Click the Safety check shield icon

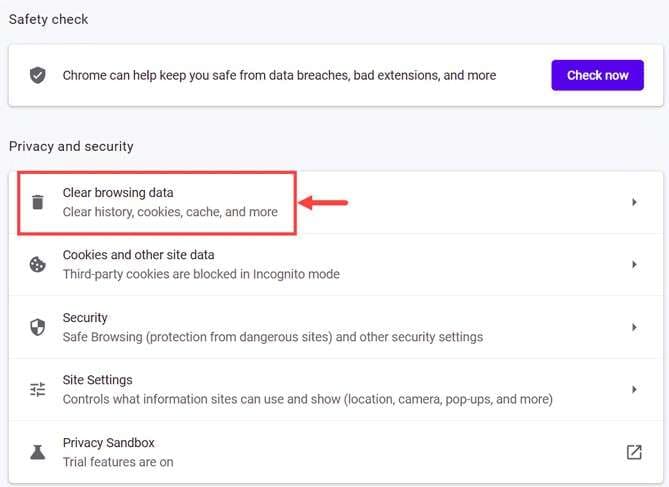tap(38, 76)
